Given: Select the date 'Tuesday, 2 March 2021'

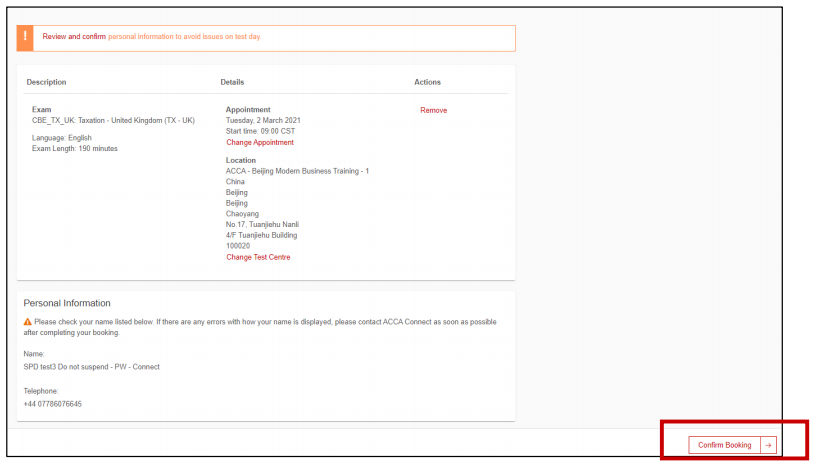Looking at the screenshot, I should click(263, 120).
